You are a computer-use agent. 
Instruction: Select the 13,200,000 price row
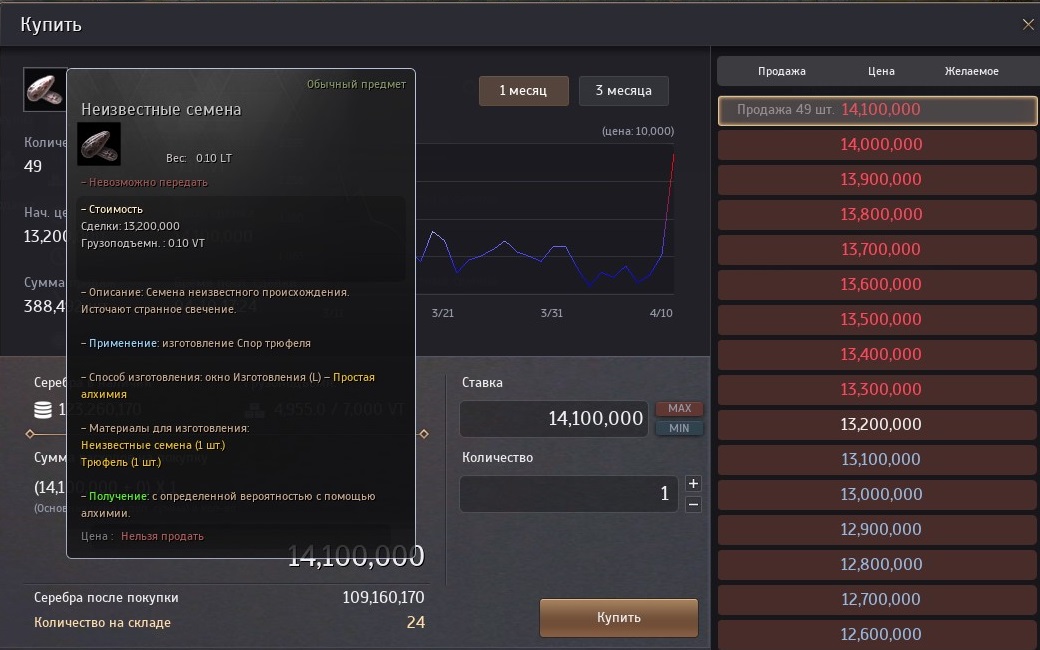point(877,424)
